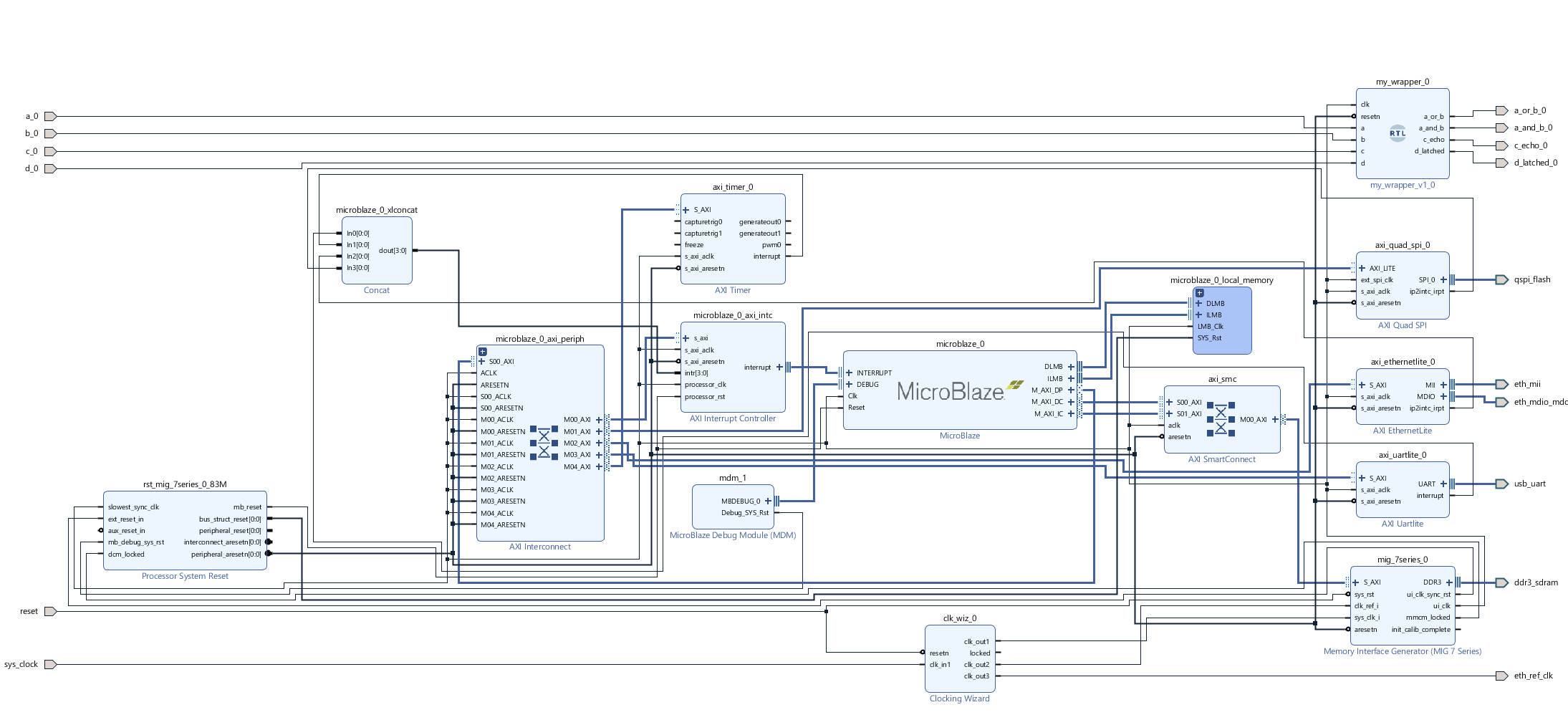Image resolution: width=1568 pixels, height=720 pixels.
Task: Expand M04_AXI on microblaze_0_axi_periph
Action: (599, 466)
